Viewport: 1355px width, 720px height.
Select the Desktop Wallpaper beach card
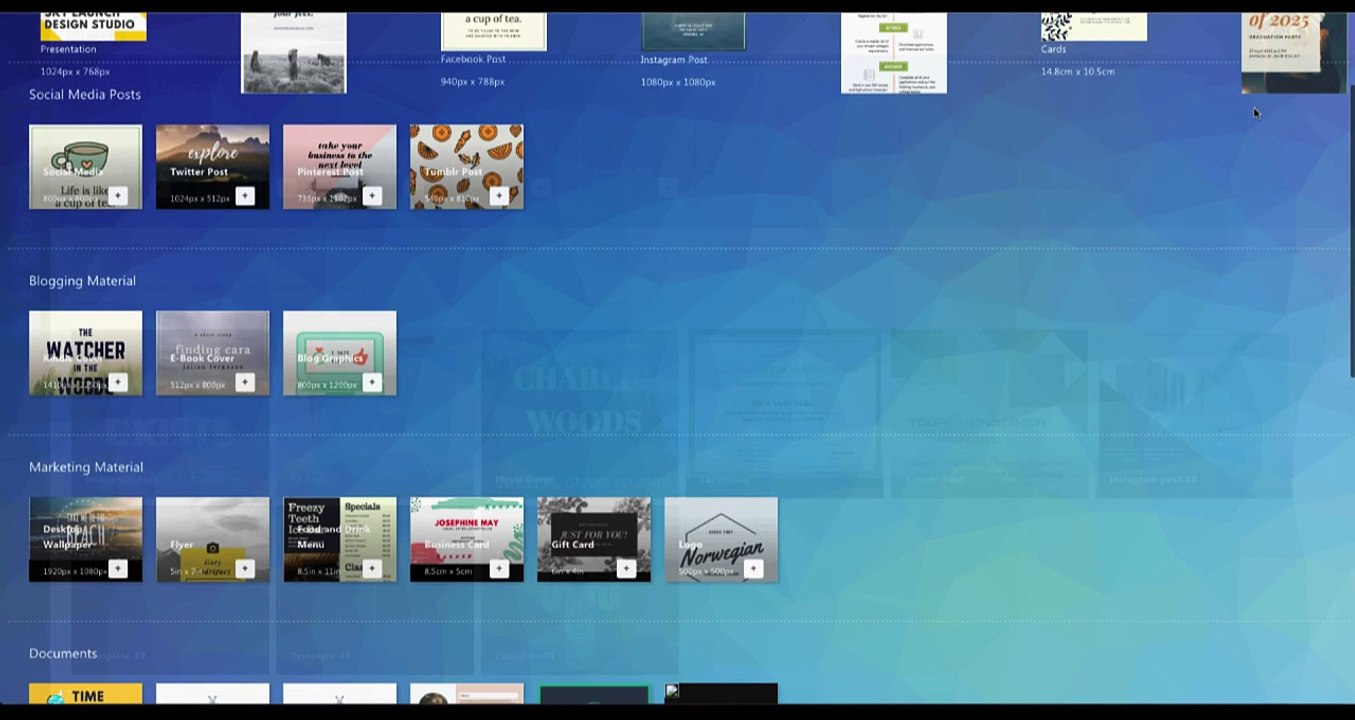pos(85,539)
